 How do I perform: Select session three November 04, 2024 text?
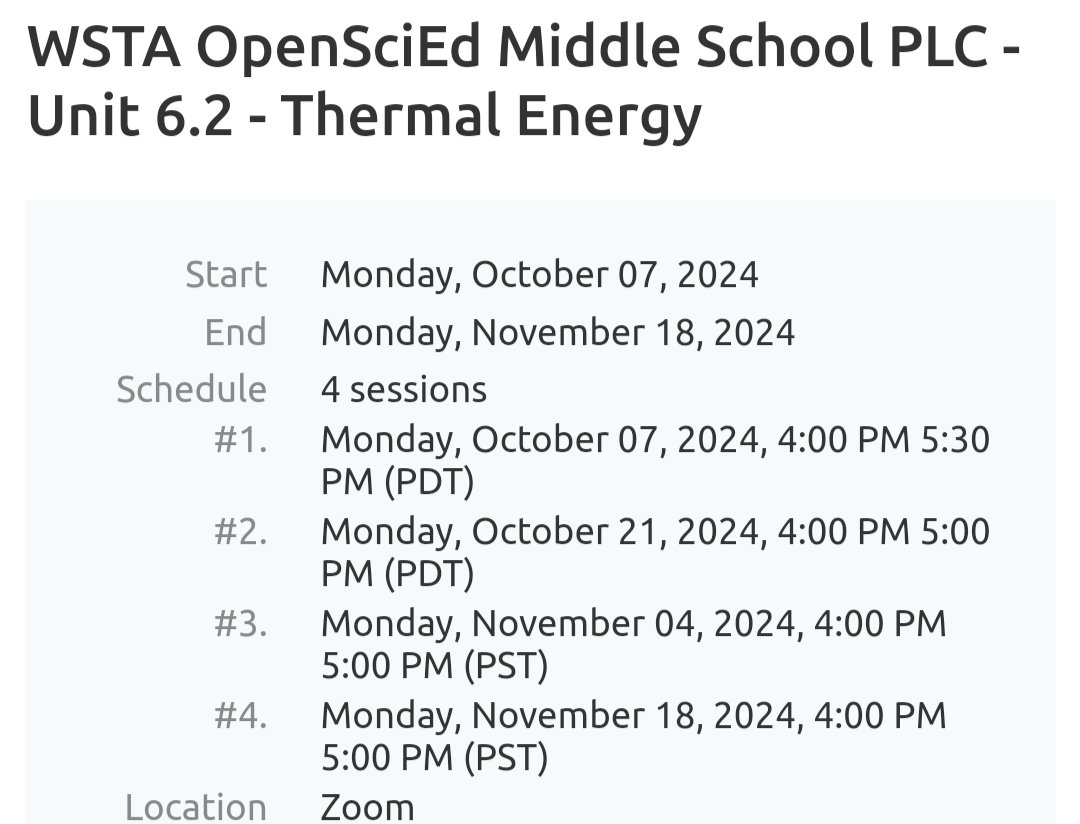click(634, 624)
